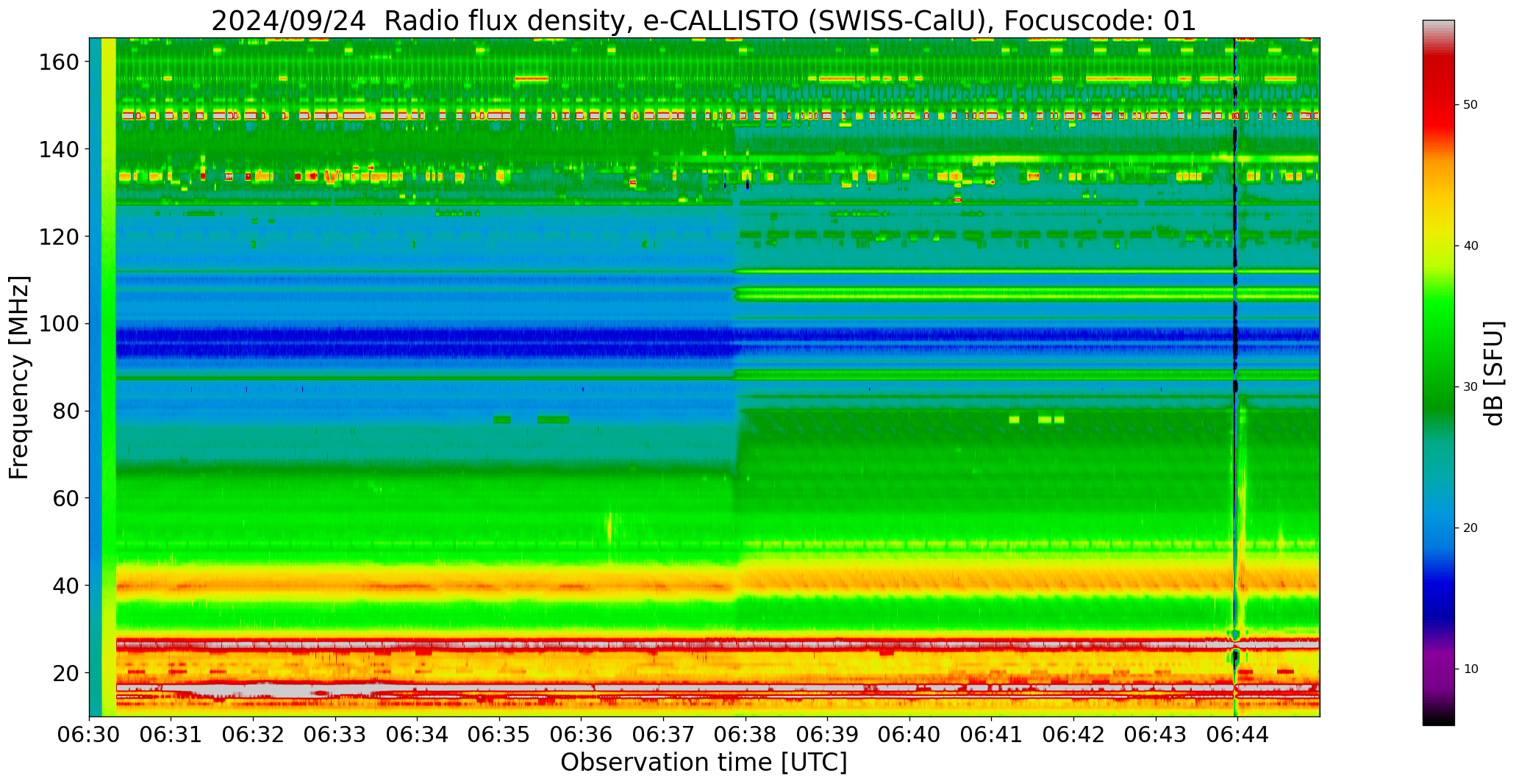The height and width of the screenshot is (784, 1516).
Task: Click the colorbar tick label 40
Action: point(1470,246)
